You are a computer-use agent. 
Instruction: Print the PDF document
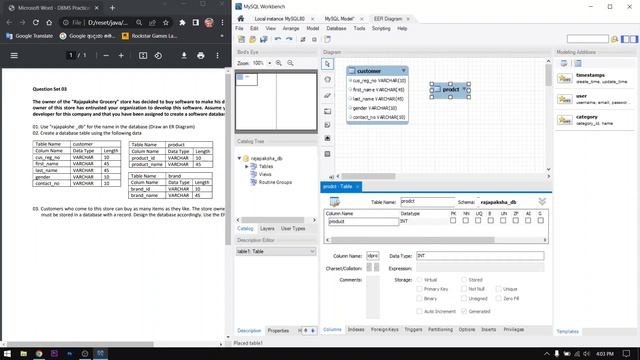[x=200, y=56]
